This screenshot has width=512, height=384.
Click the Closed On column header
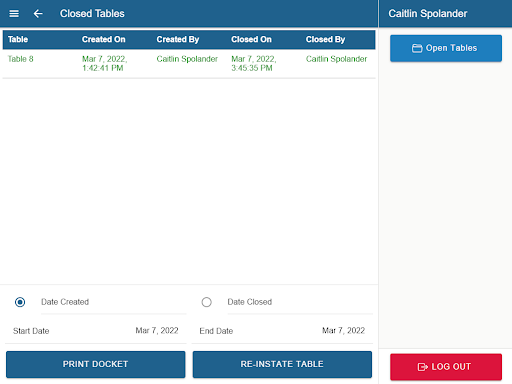[x=251, y=39]
